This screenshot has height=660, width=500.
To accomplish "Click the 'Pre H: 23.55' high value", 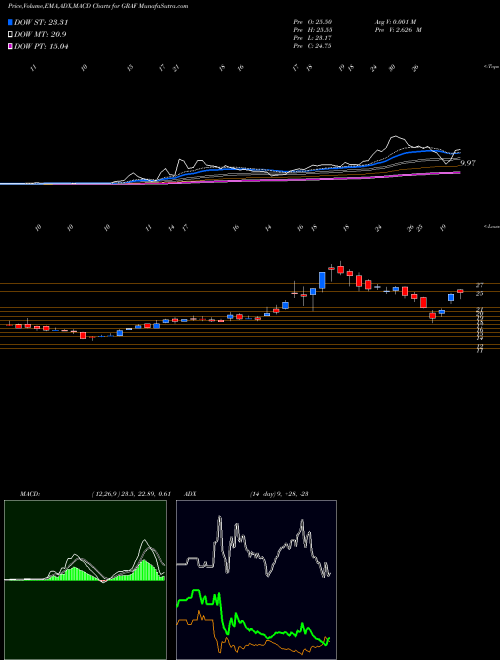I will pyautogui.click(x=314, y=30).
